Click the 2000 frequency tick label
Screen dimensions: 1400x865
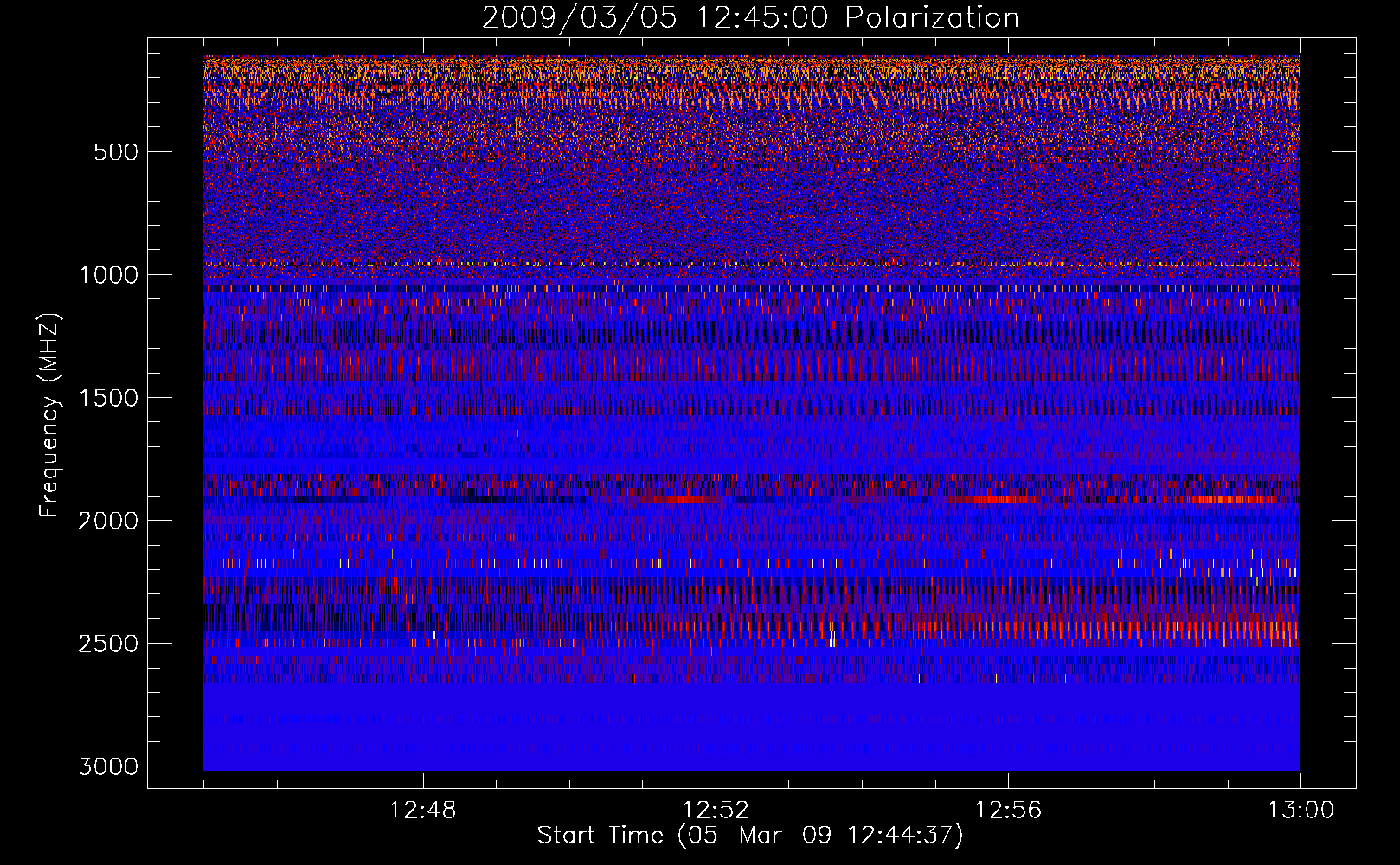[108, 521]
